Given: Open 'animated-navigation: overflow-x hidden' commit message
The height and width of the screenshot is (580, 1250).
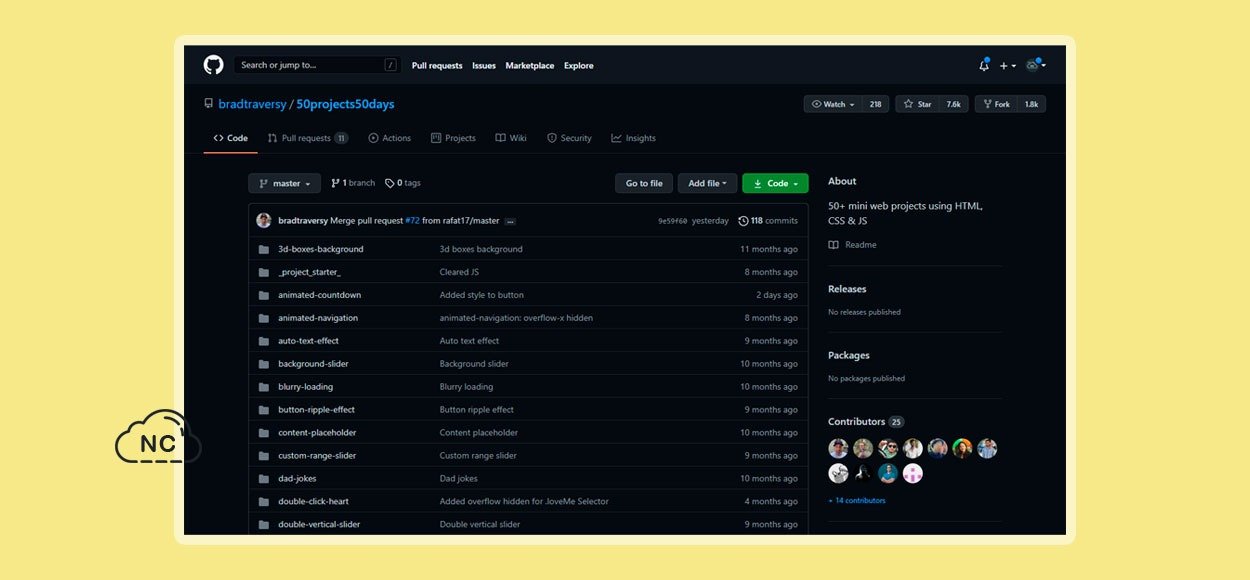Looking at the screenshot, I should [516, 318].
